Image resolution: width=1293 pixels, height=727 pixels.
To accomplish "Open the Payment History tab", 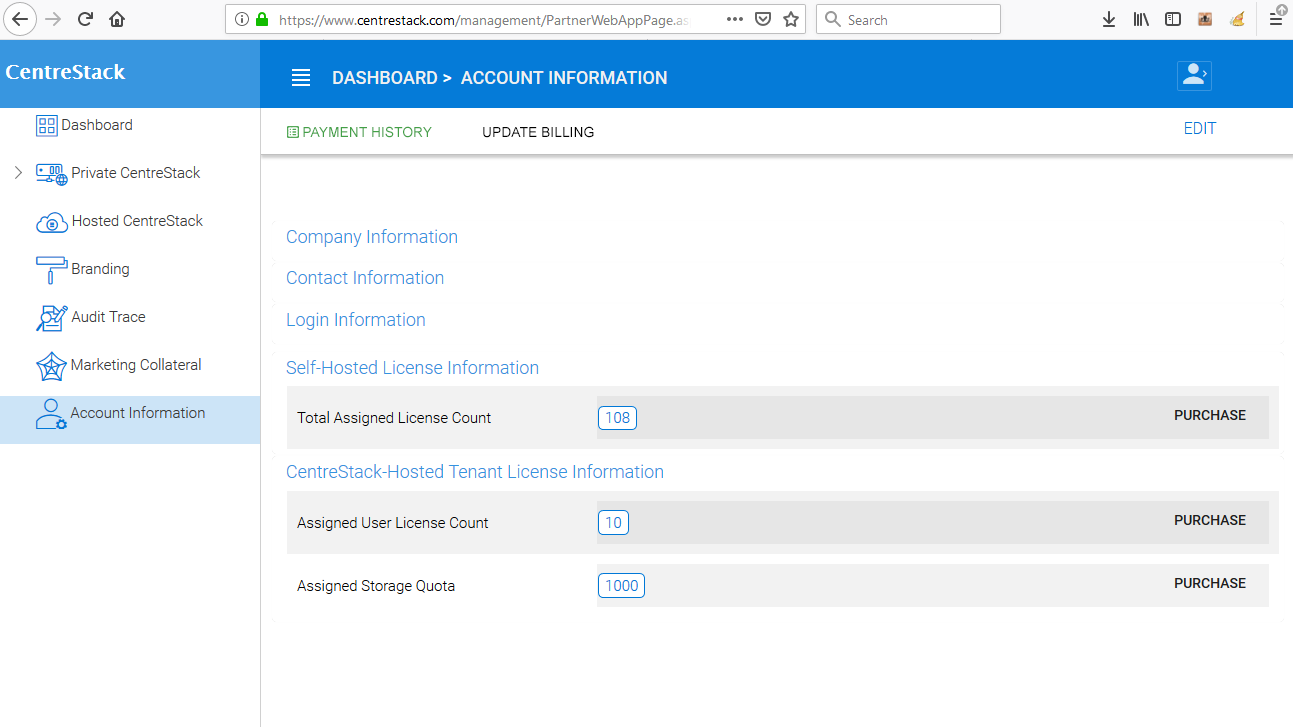I will click(x=359, y=132).
